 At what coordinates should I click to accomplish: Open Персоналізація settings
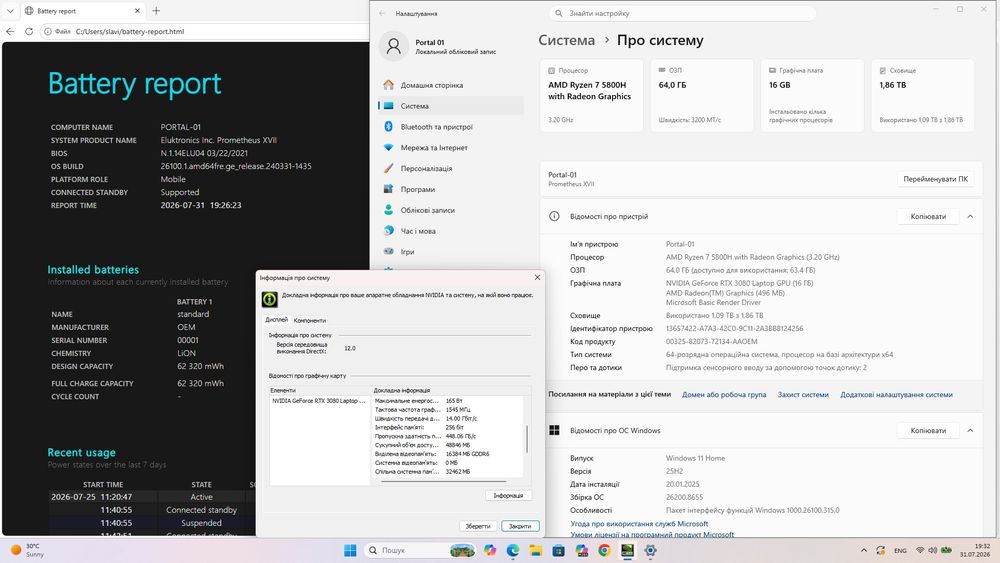(451, 168)
